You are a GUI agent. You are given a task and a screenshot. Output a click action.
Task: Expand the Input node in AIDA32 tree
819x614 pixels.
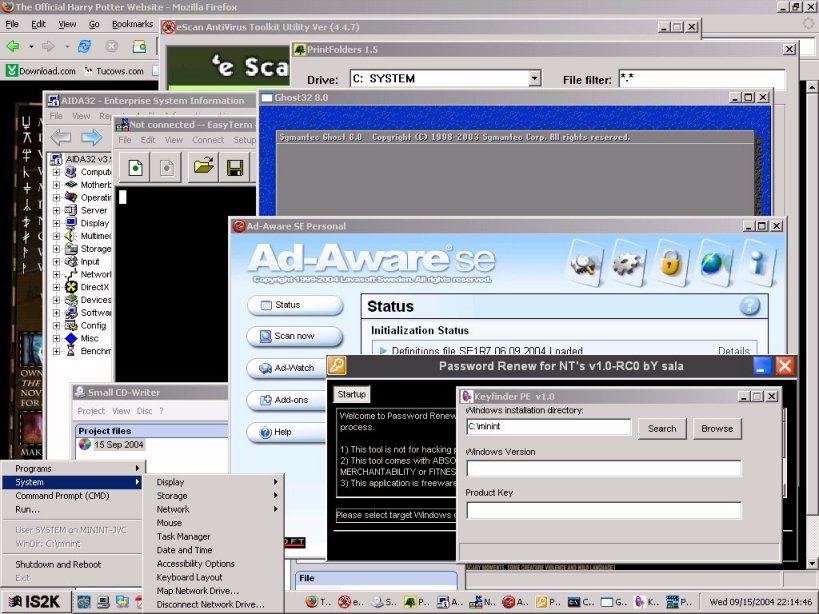pos(56,262)
